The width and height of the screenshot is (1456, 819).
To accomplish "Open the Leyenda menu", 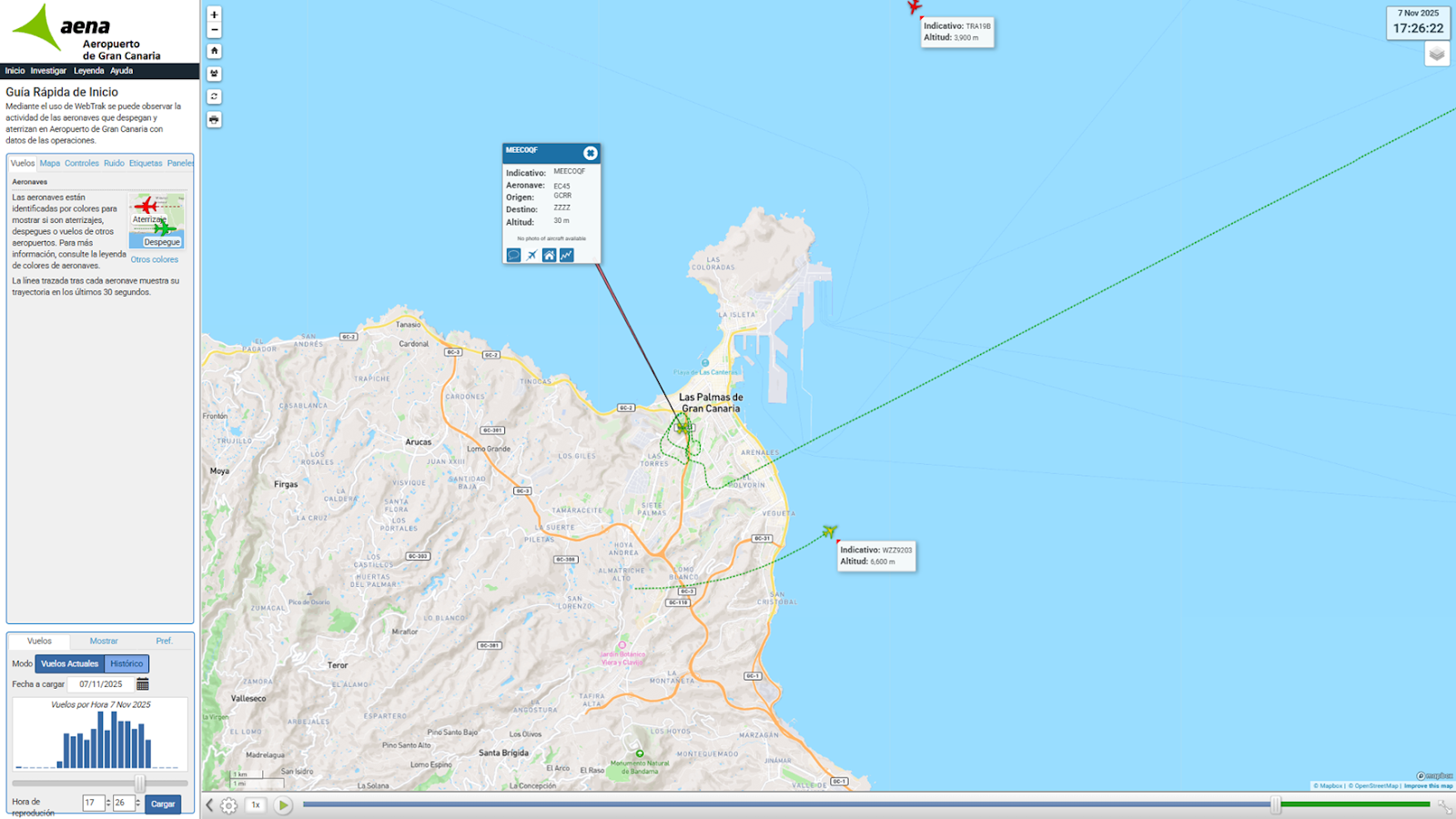I will click(88, 71).
